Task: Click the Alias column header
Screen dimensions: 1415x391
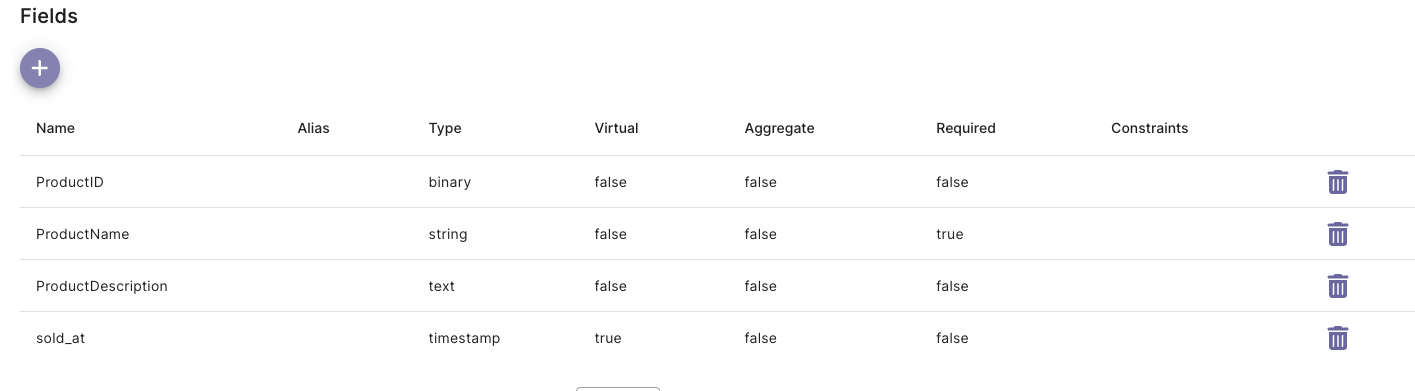Action: (313, 128)
